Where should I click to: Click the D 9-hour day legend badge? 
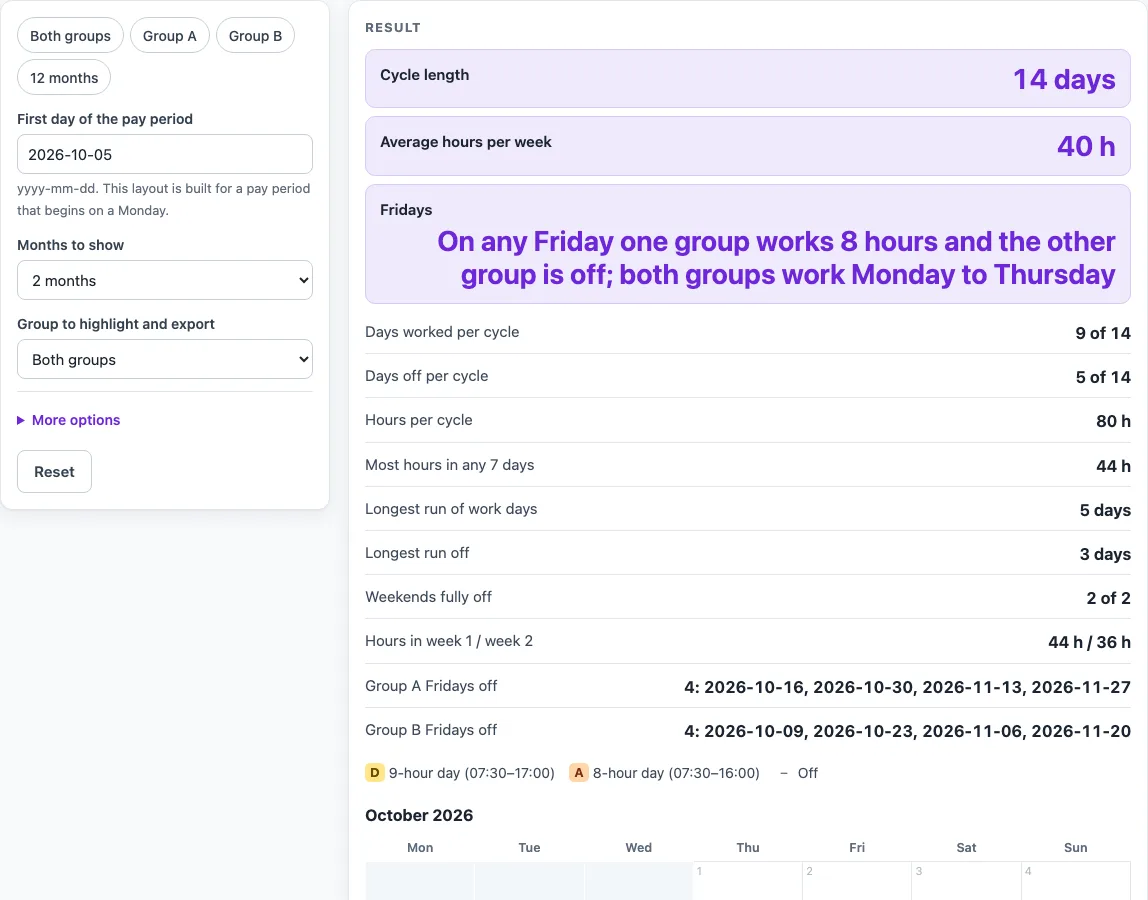point(374,773)
